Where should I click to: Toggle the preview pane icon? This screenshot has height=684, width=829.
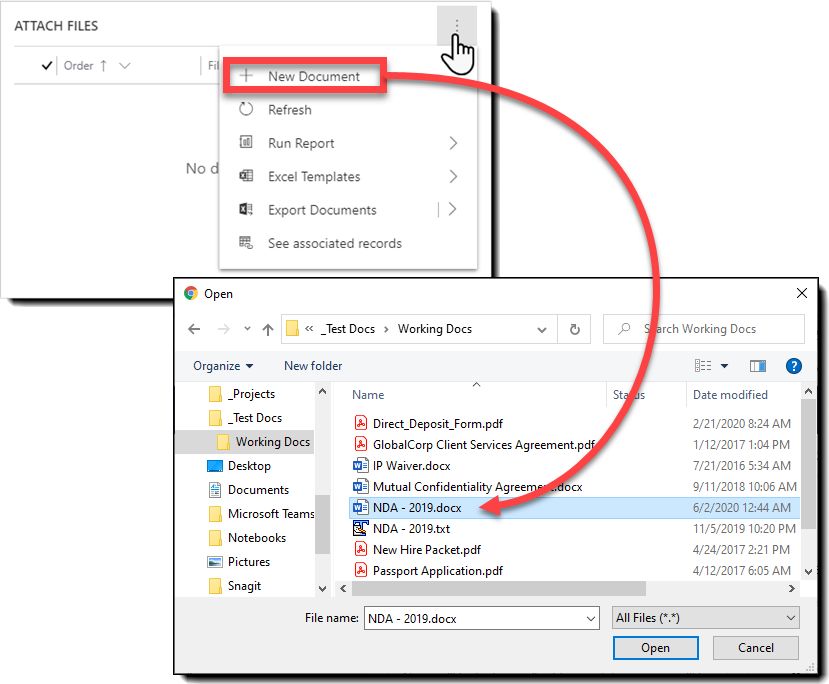pos(758,366)
